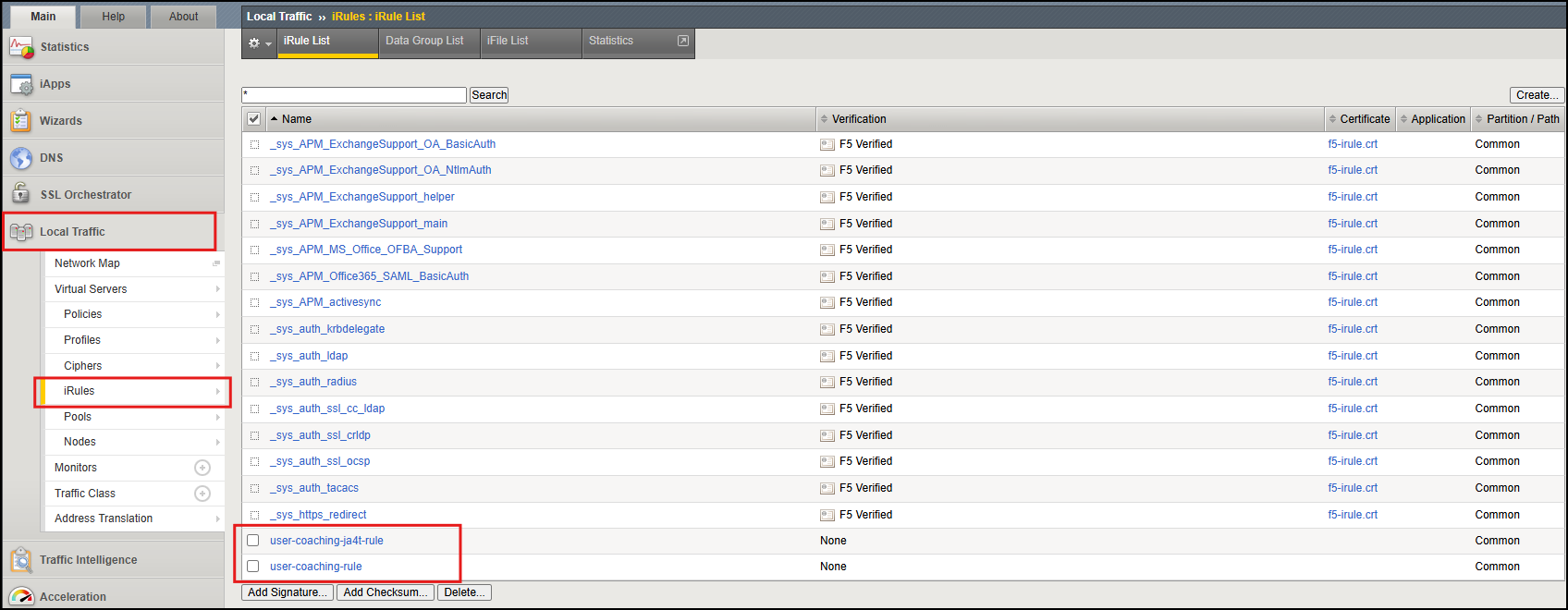1568x610 pixels.
Task: Click verification icon for _sys_APM_activesync row
Action: (827, 302)
